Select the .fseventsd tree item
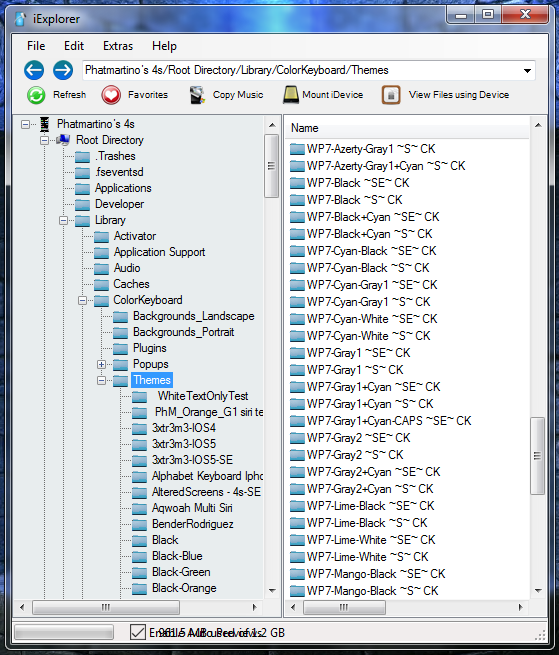Viewport: 559px width, 655px height. tap(119, 172)
